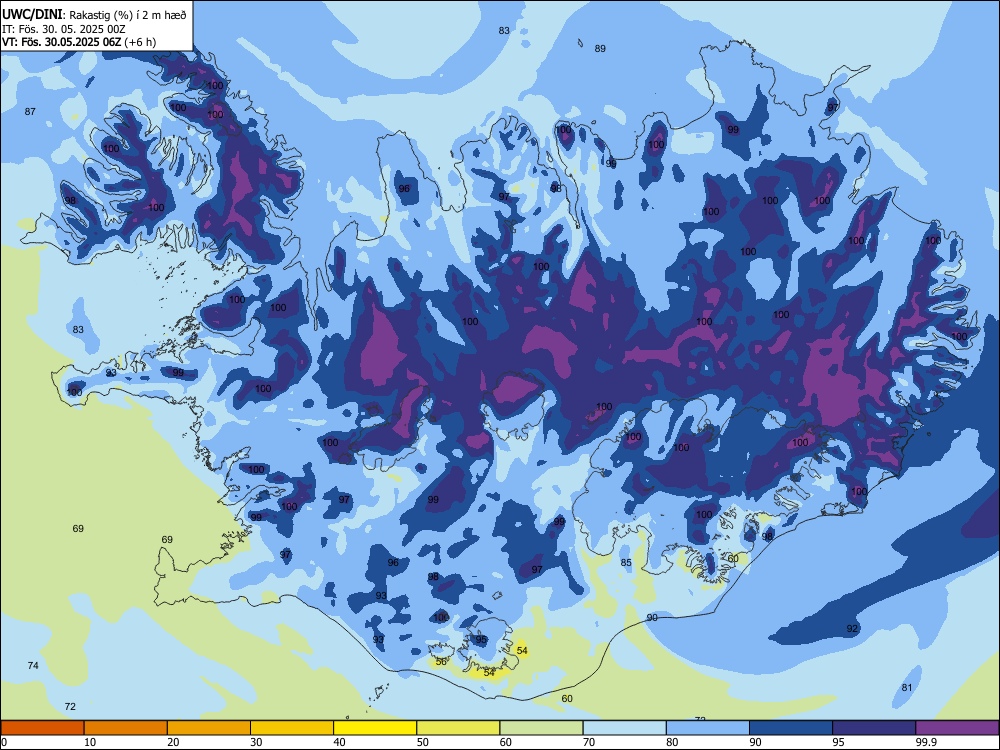Screen dimensions: 1000x750
Task: Click the light green 60–70 legend swatch
Action: pyautogui.click(x=541, y=728)
